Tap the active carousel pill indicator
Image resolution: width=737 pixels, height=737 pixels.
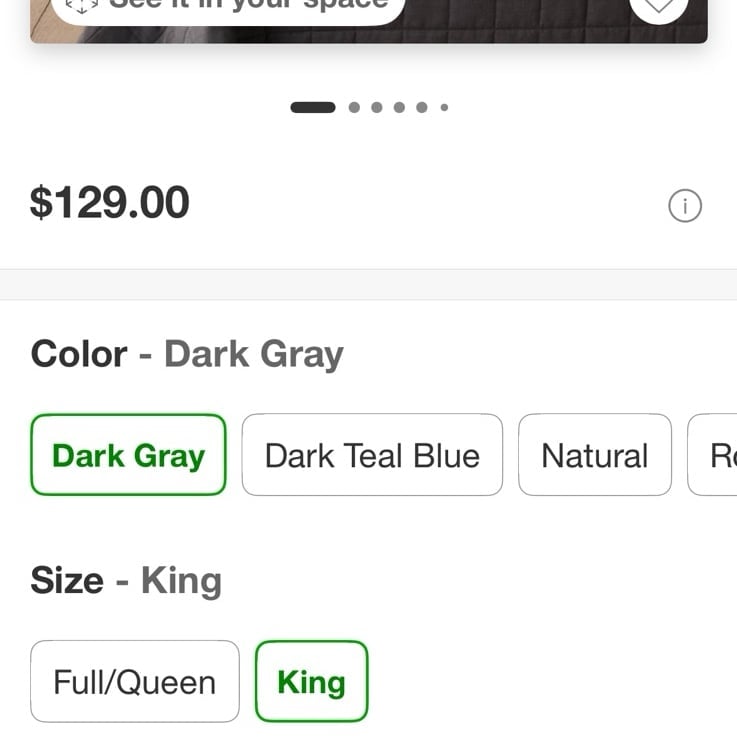tap(313, 108)
